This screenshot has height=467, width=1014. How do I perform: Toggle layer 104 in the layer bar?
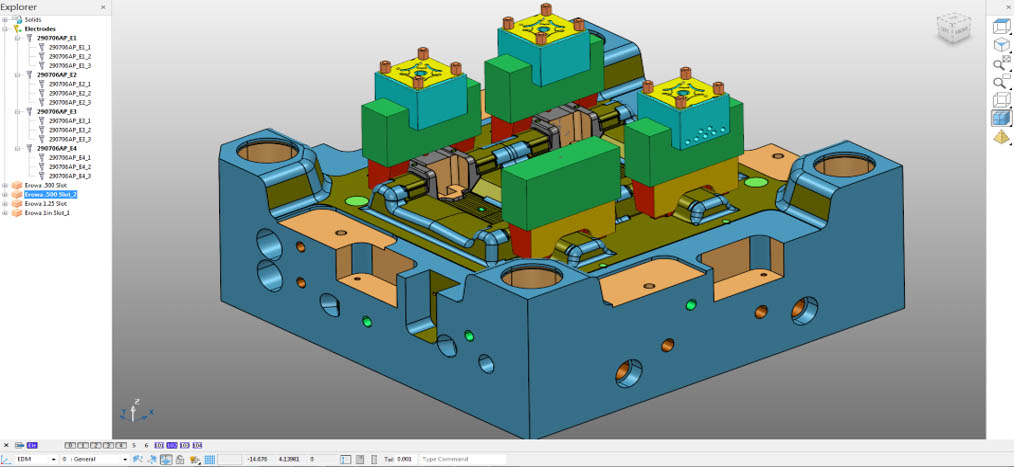point(197,445)
